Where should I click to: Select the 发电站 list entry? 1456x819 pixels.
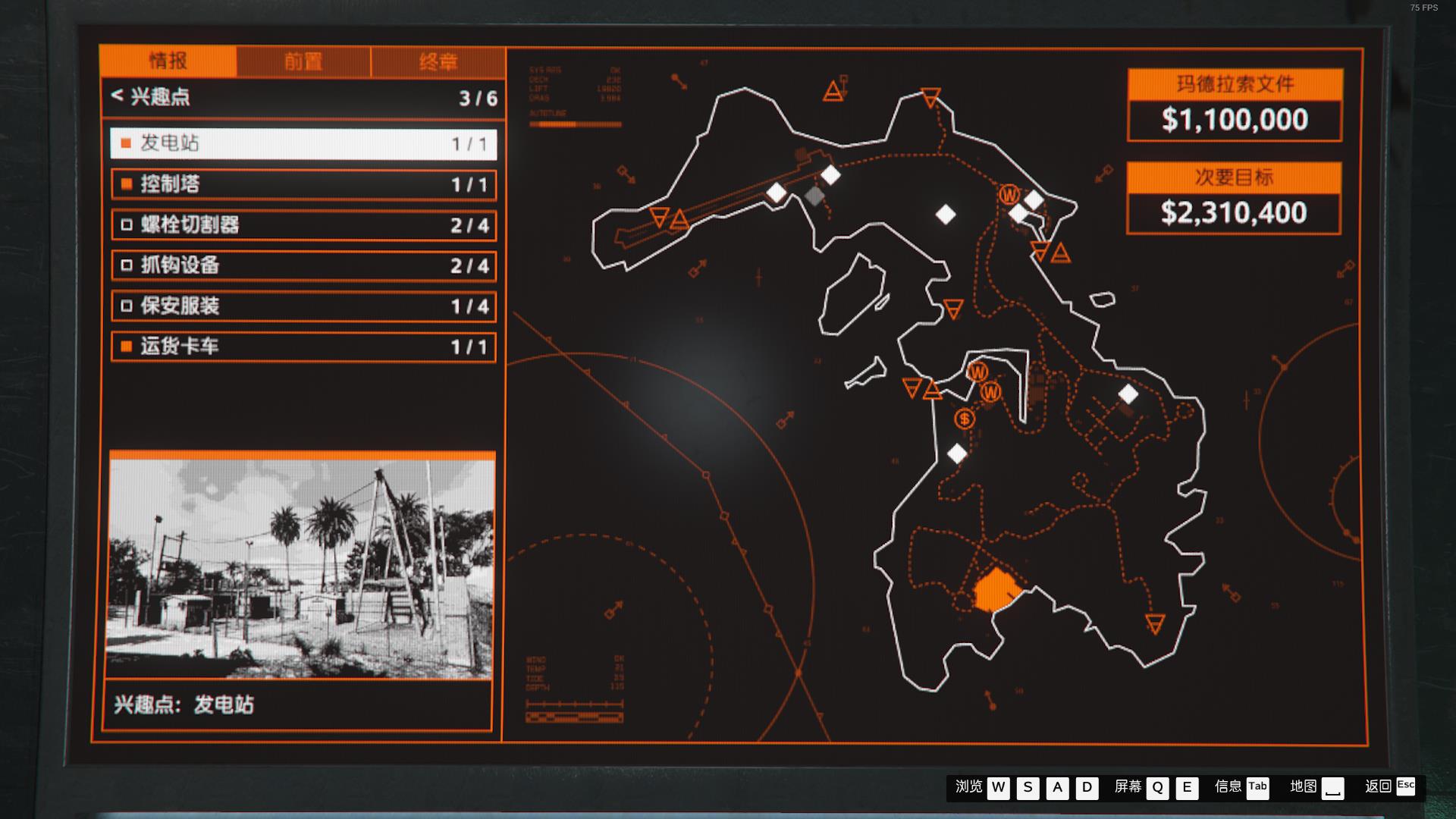303,143
